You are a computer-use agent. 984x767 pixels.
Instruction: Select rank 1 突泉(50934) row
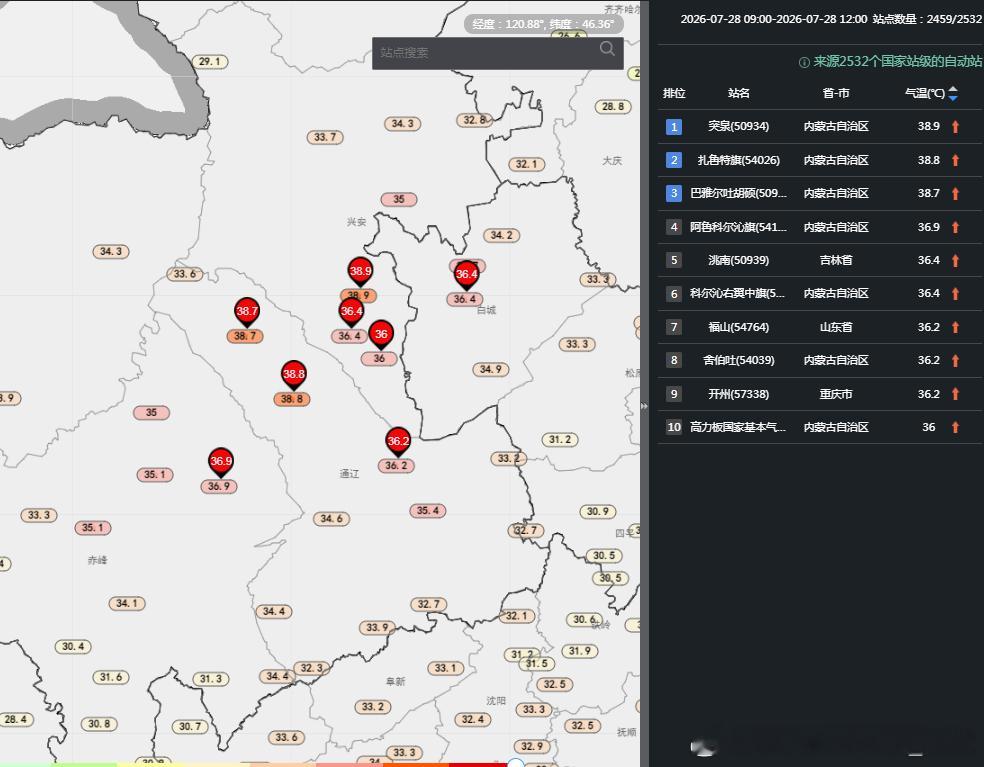819,127
